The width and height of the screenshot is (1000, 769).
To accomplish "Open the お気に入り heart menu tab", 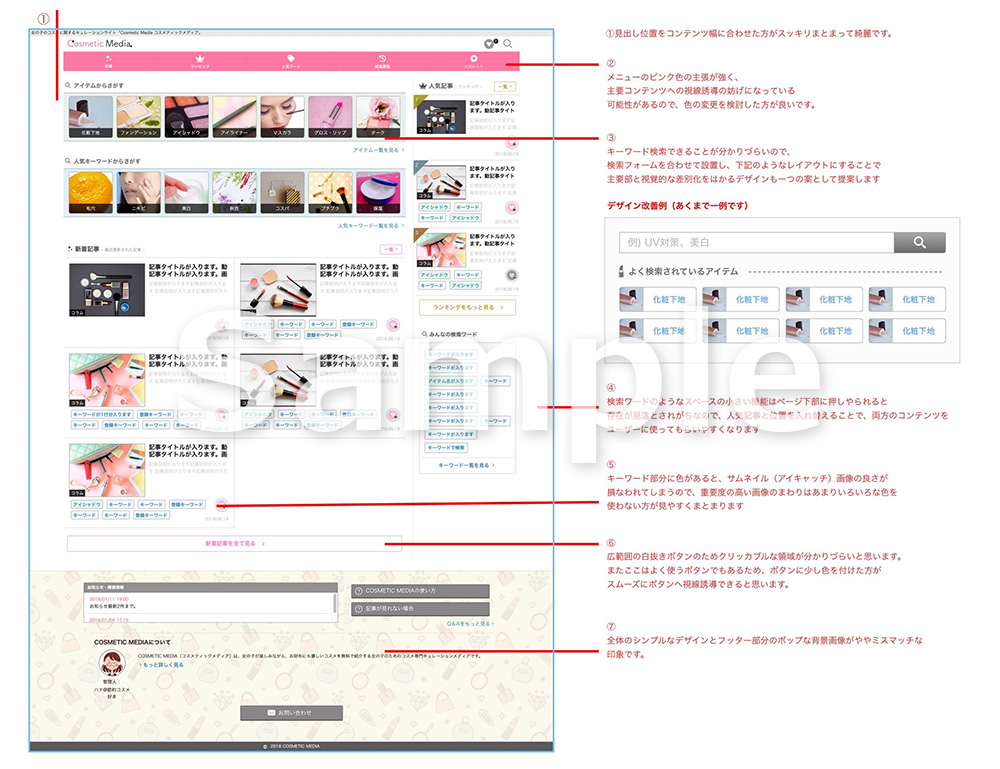I will click(x=473, y=61).
